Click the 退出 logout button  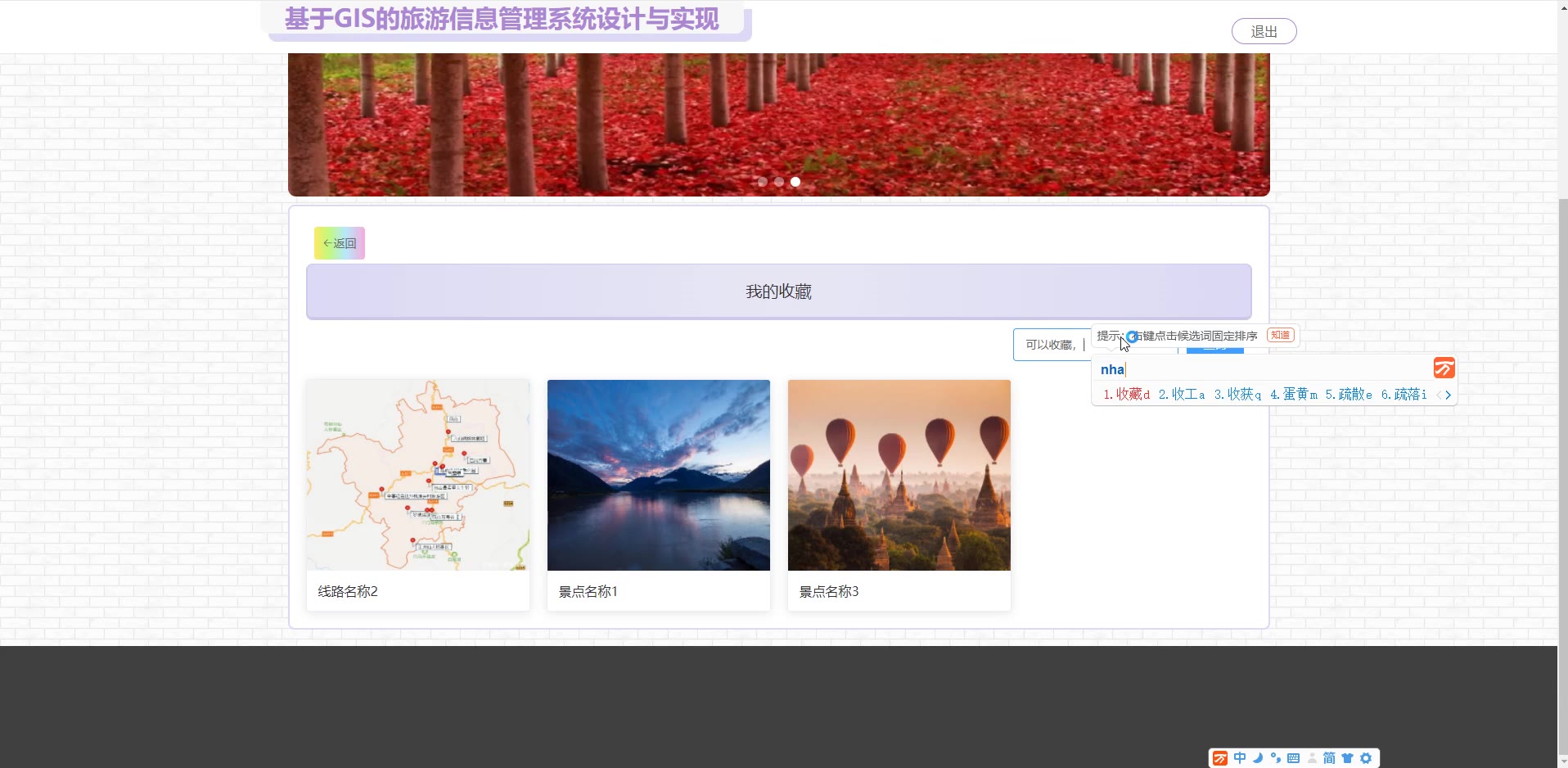coord(1264,31)
